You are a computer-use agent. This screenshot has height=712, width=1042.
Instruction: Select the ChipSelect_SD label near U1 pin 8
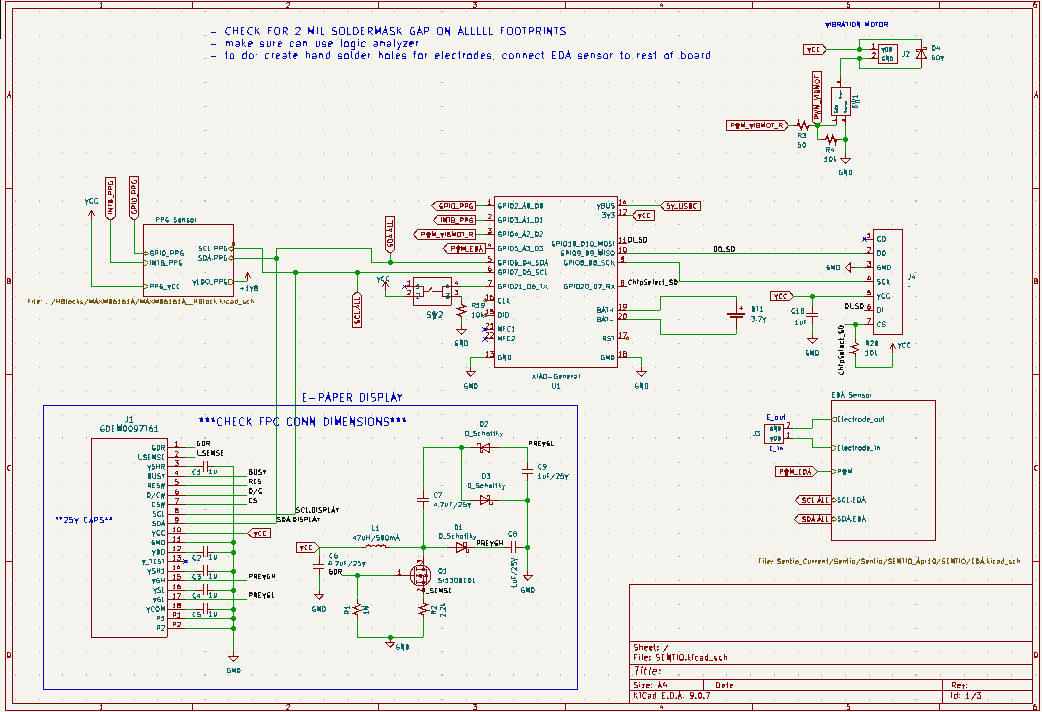click(653, 282)
